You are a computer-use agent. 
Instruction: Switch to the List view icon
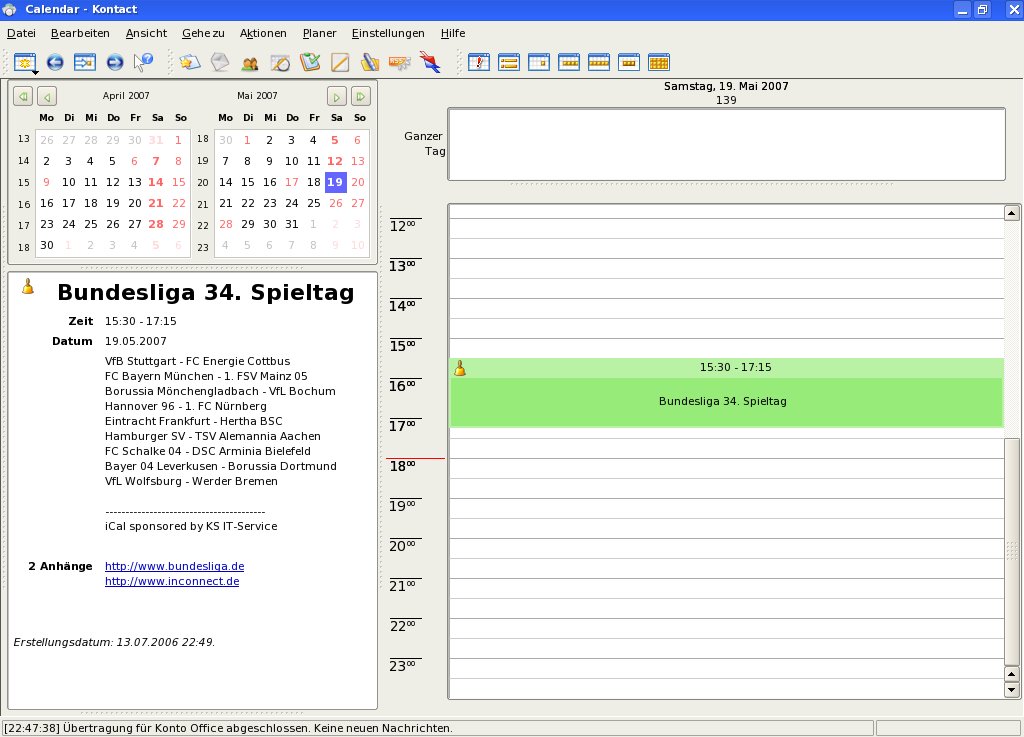click(509, 63)
